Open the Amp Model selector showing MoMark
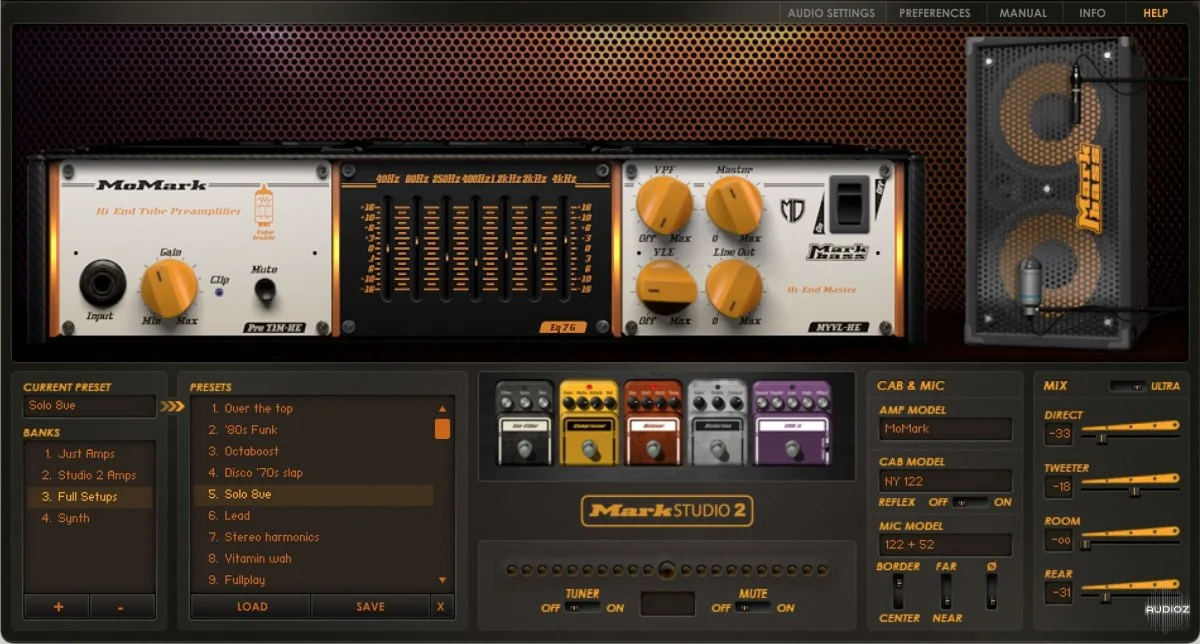This screenshot has height=644, width=1200. (945, 429)
